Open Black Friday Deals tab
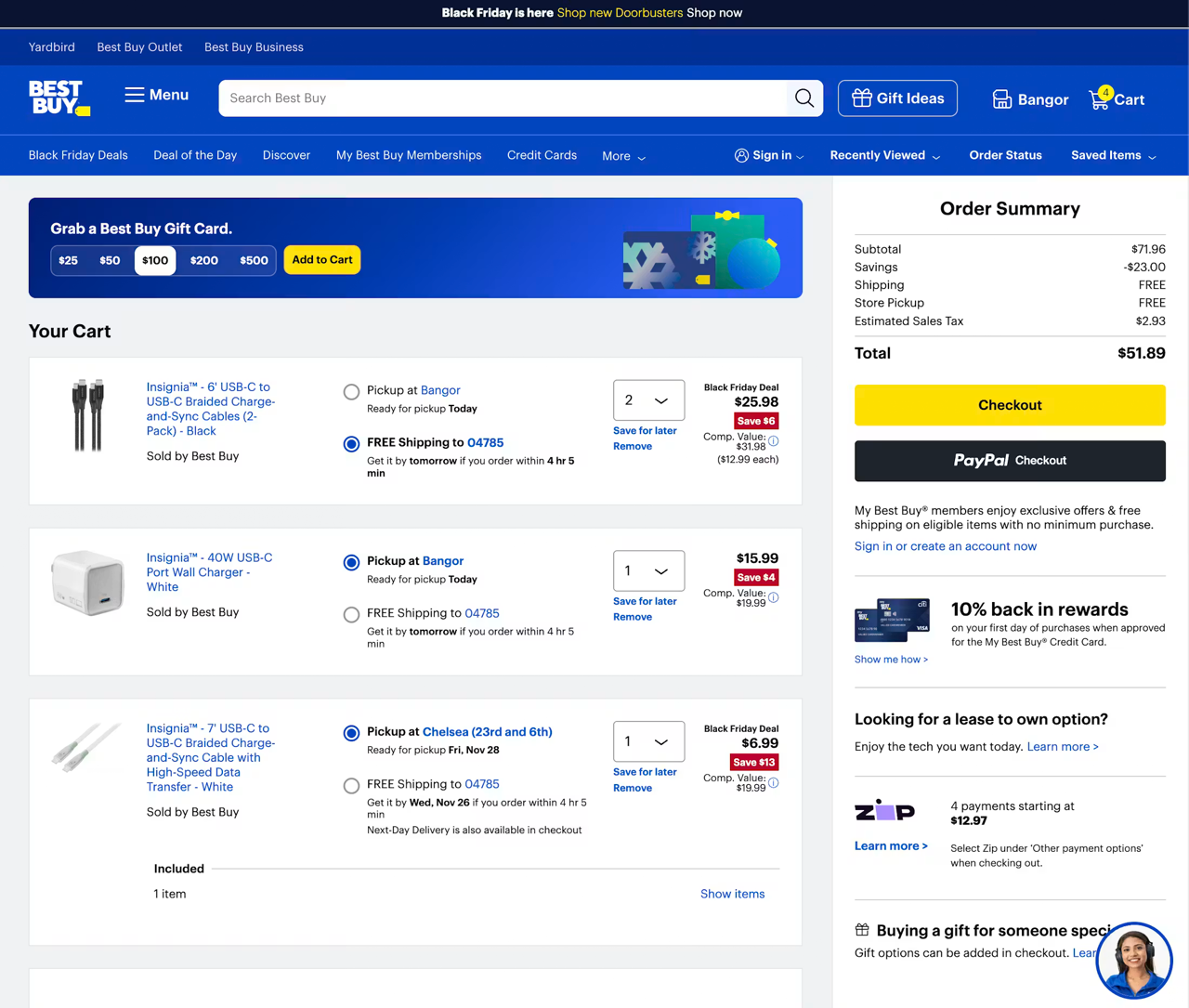 click(x=78, y=155)
